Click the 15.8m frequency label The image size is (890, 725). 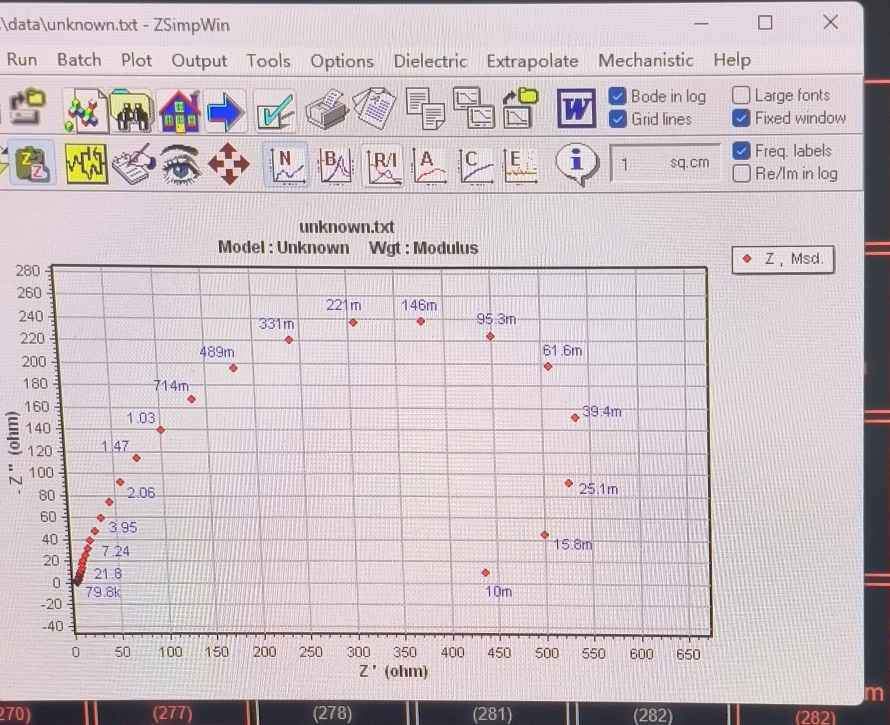pyautogui.click(x=573, y=544)
